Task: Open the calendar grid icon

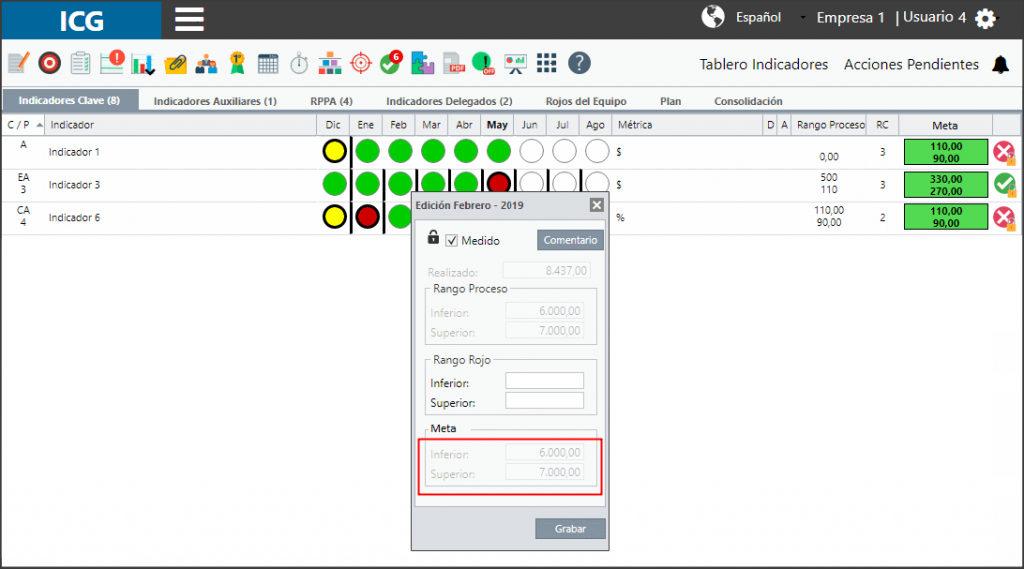Action: point(268,64)
